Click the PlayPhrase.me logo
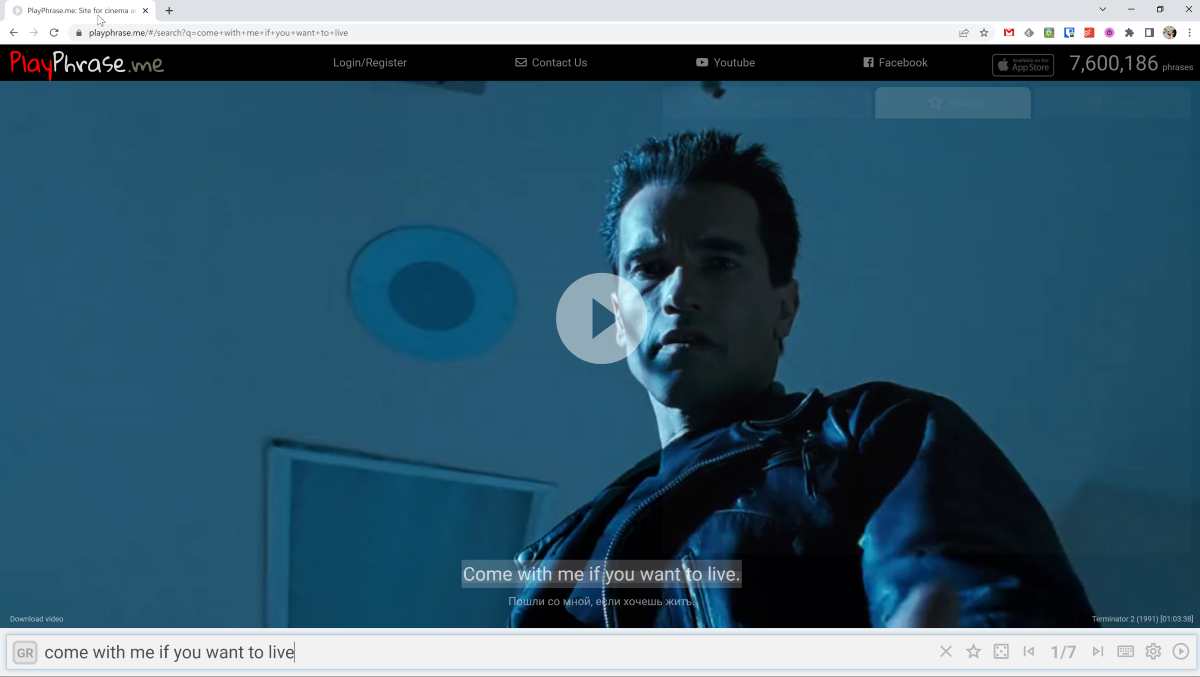This screenshot has height=677, width=1200. (x=87, y=64)
